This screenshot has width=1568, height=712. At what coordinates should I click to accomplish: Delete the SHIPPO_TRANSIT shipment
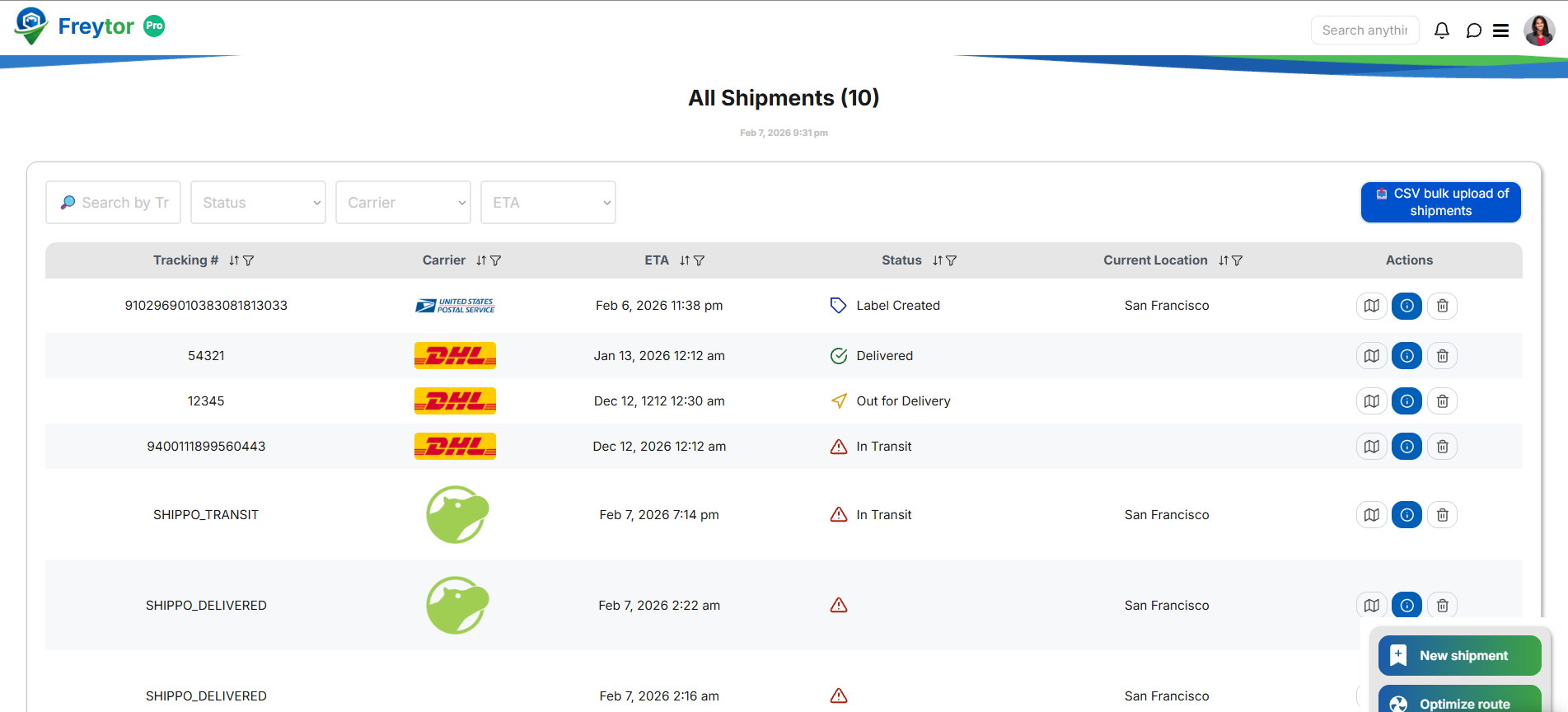tap(1443, 515)
